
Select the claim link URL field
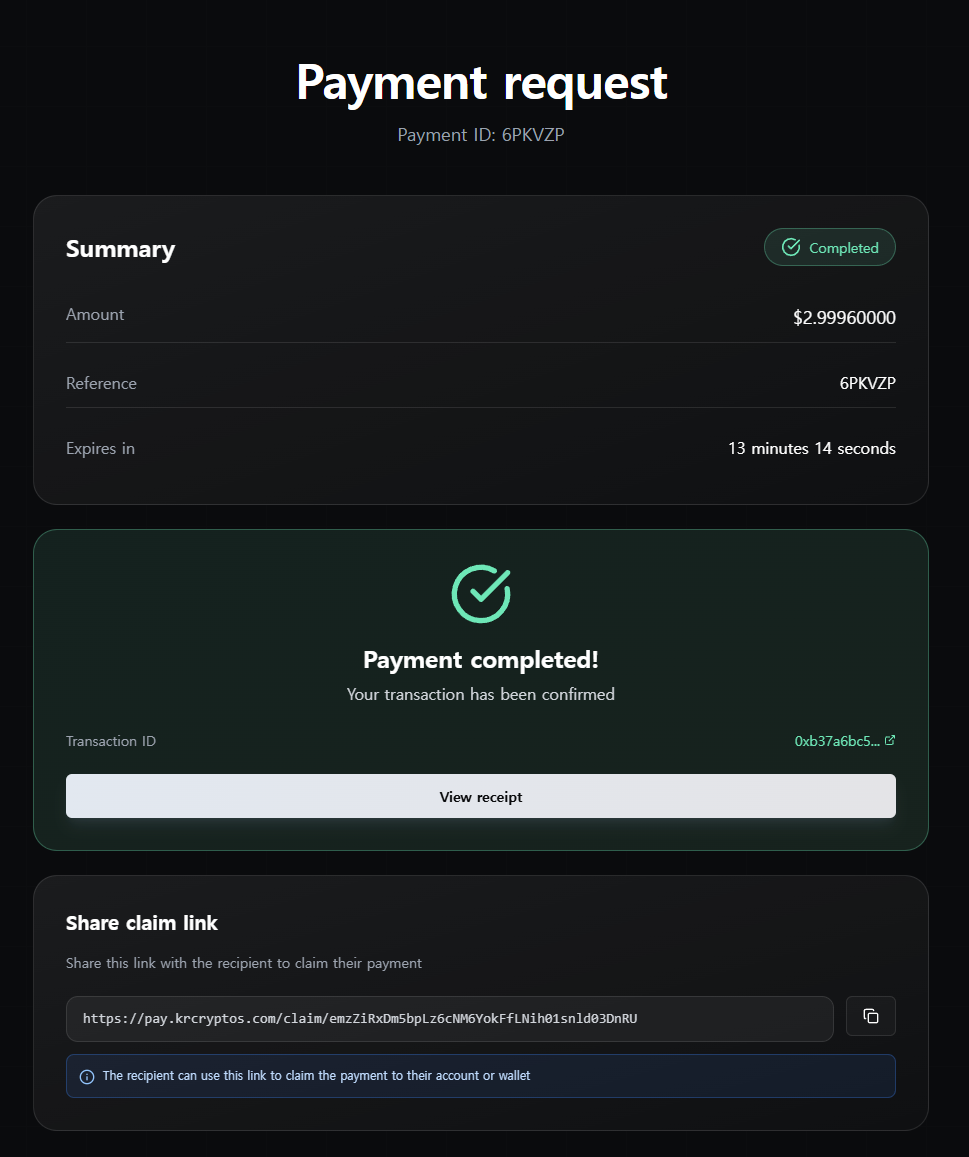[x=449, y=1019]
